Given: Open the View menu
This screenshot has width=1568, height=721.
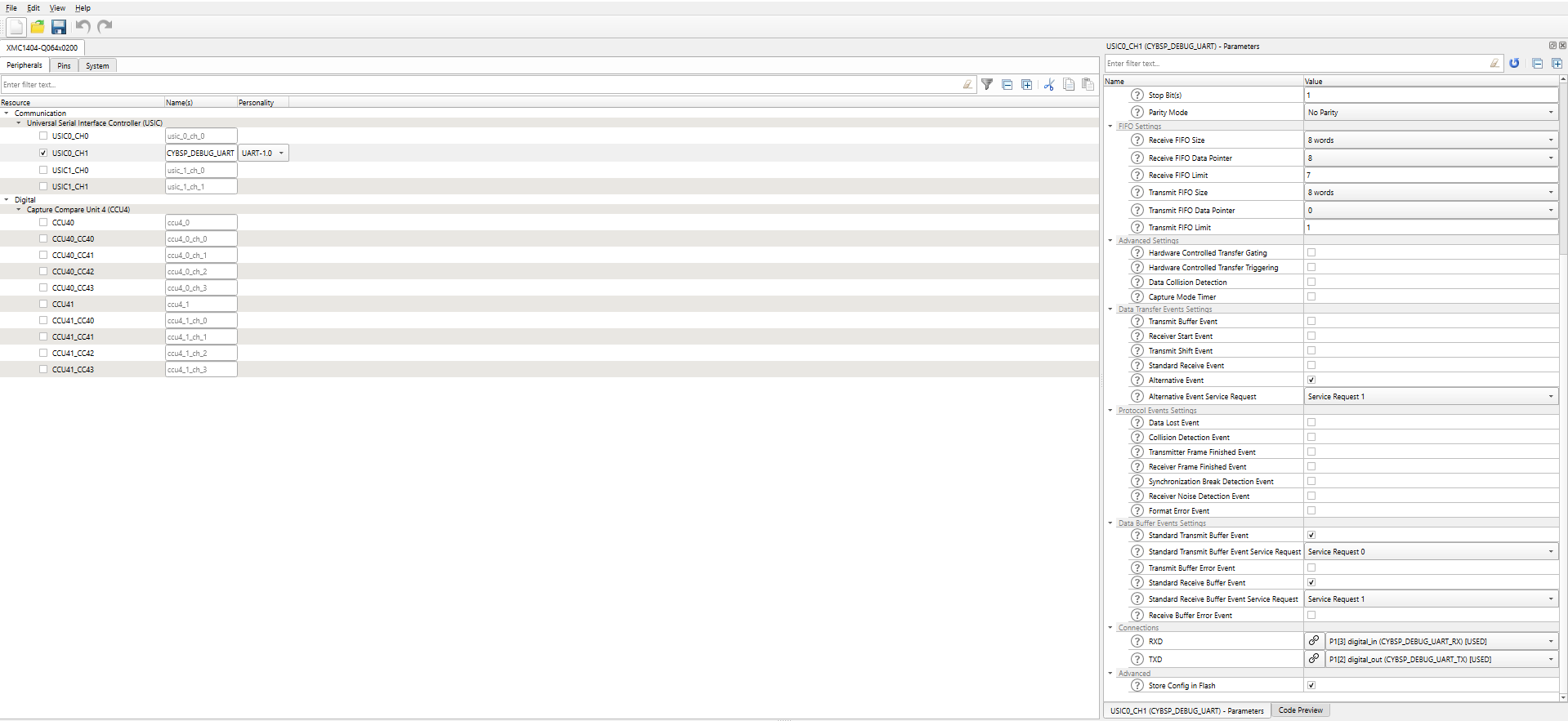Looking at the screenshot, I should (57, 8).
